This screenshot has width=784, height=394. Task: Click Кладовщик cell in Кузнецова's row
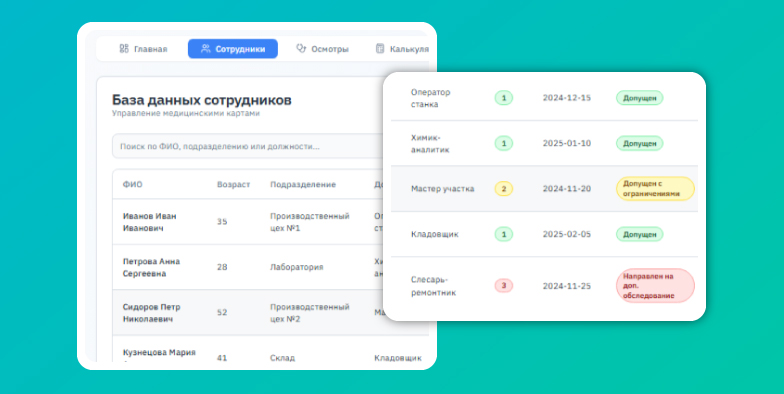(398, 358)
